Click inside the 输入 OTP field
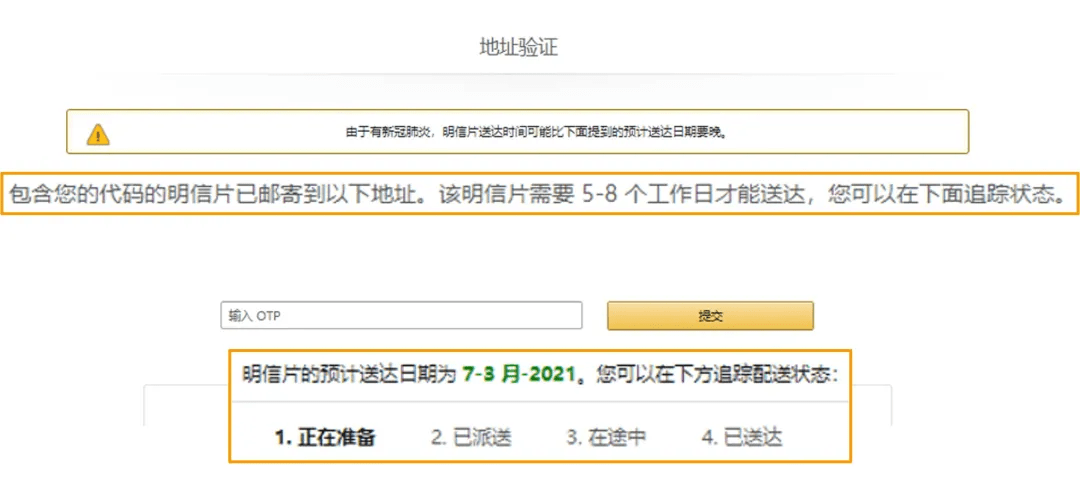The height and width of the screenshot is (487, 1080). [401, 316]
